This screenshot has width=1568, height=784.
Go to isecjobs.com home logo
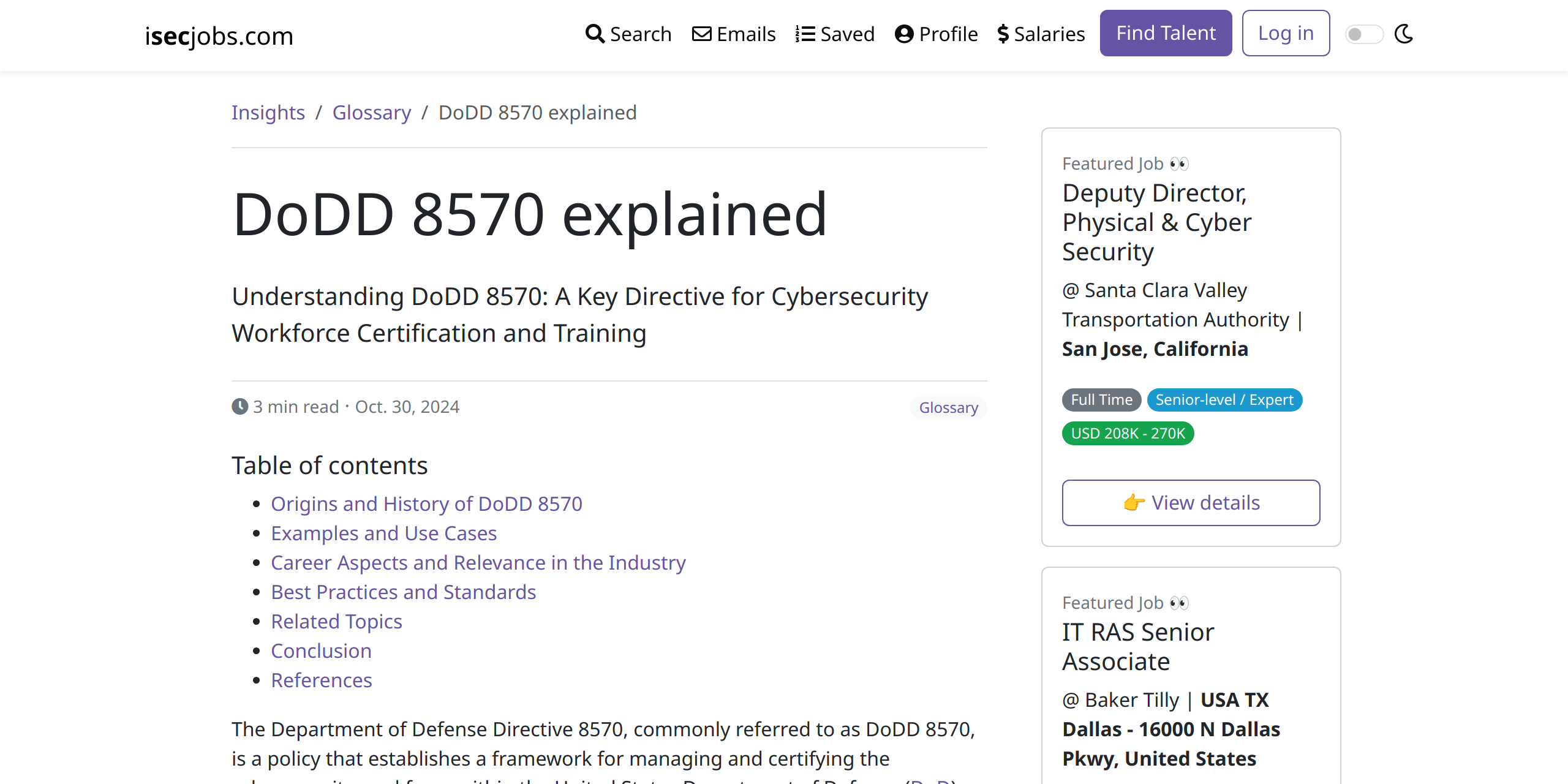point(219,36)
